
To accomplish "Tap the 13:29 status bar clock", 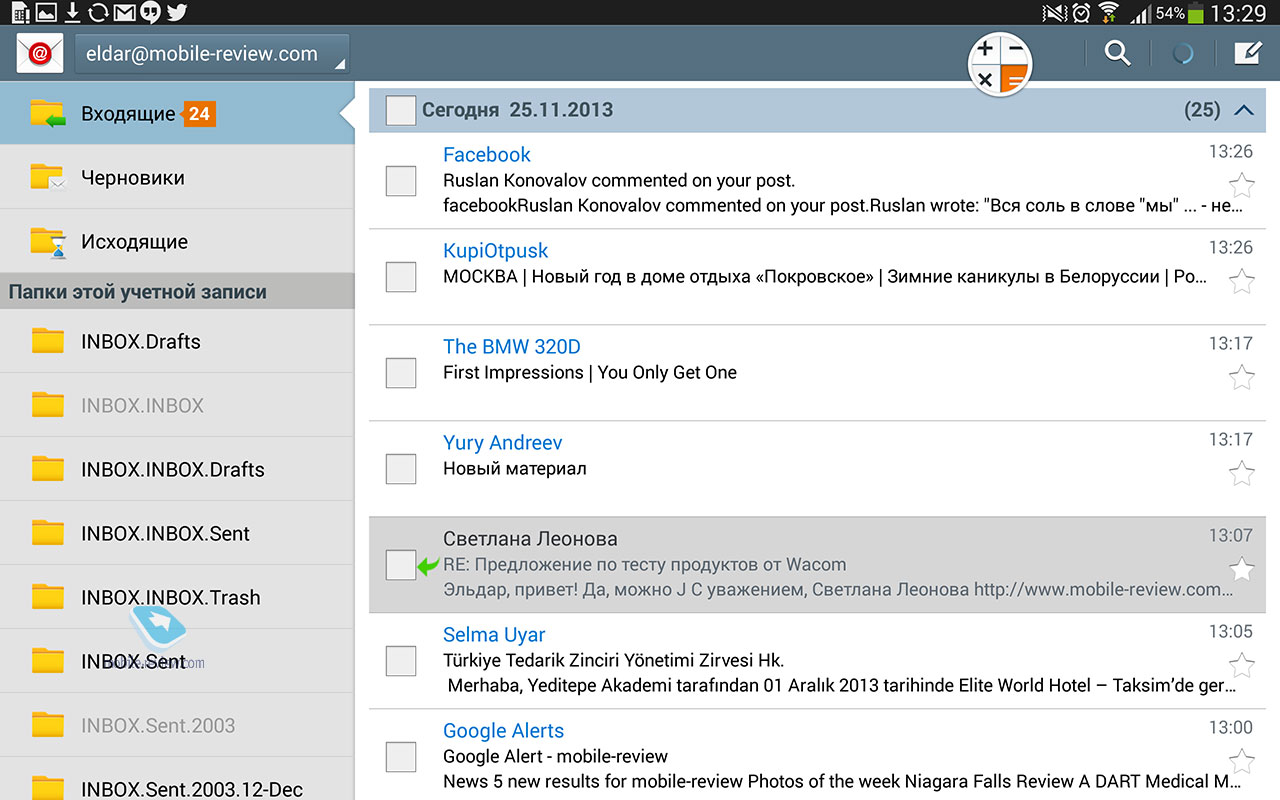I will point(1238,14).
